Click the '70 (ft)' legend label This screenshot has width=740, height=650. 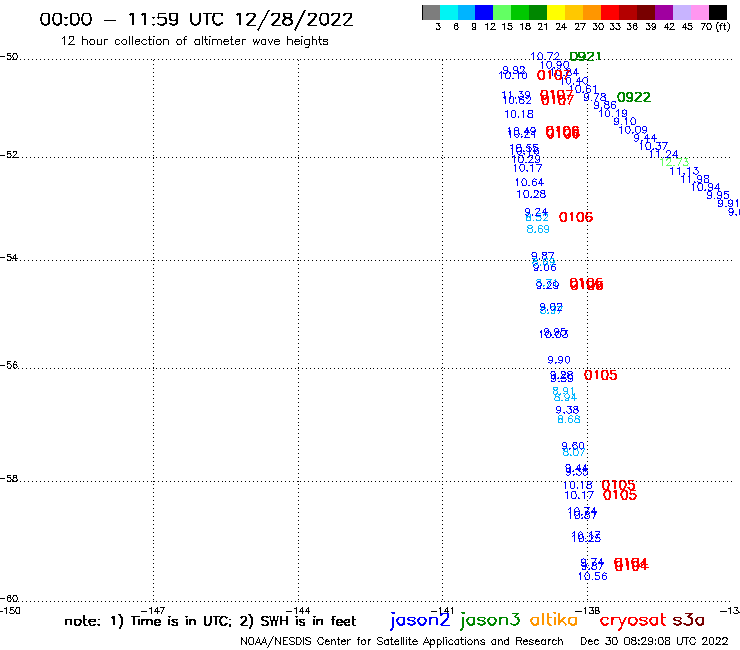pyautogui.click(x=715, y=27)
